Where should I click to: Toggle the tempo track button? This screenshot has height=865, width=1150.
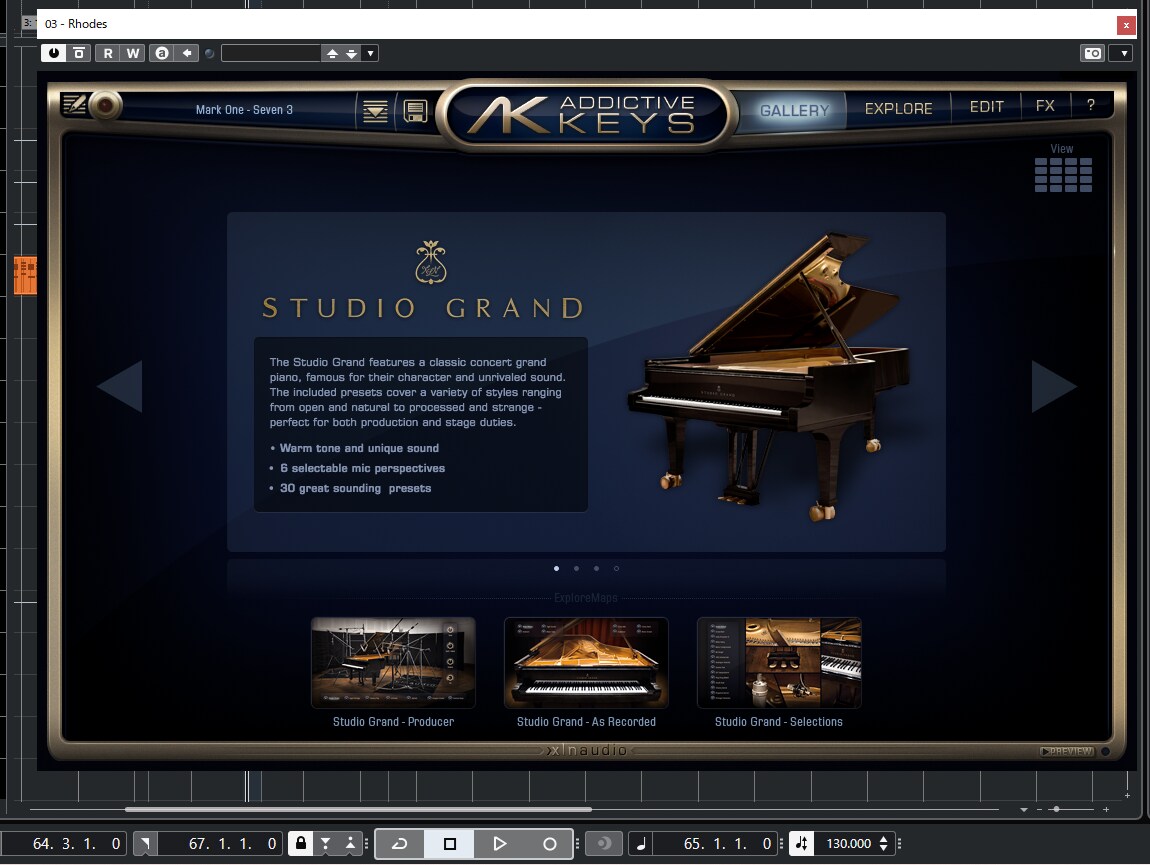[802, 844]
